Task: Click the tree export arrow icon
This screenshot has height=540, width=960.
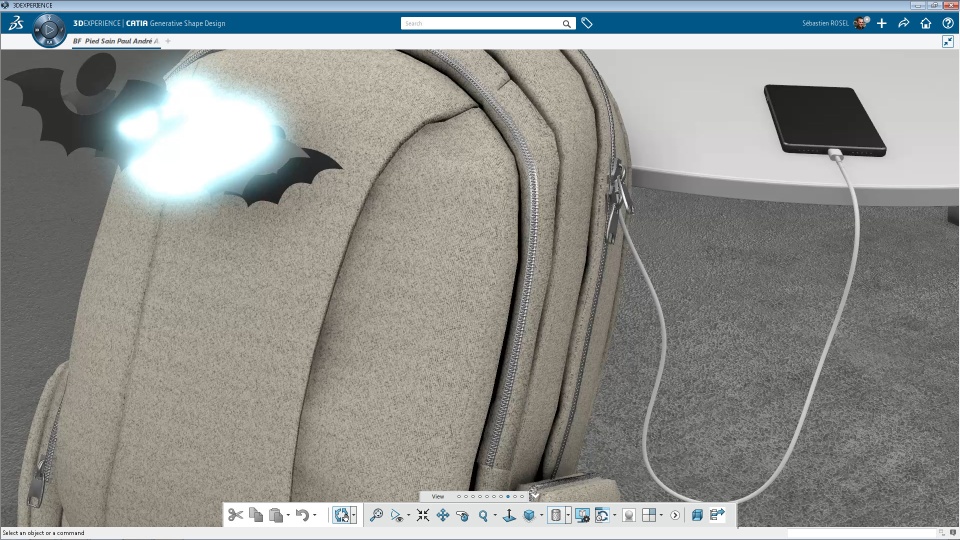Action: click(x=717, y=515)
